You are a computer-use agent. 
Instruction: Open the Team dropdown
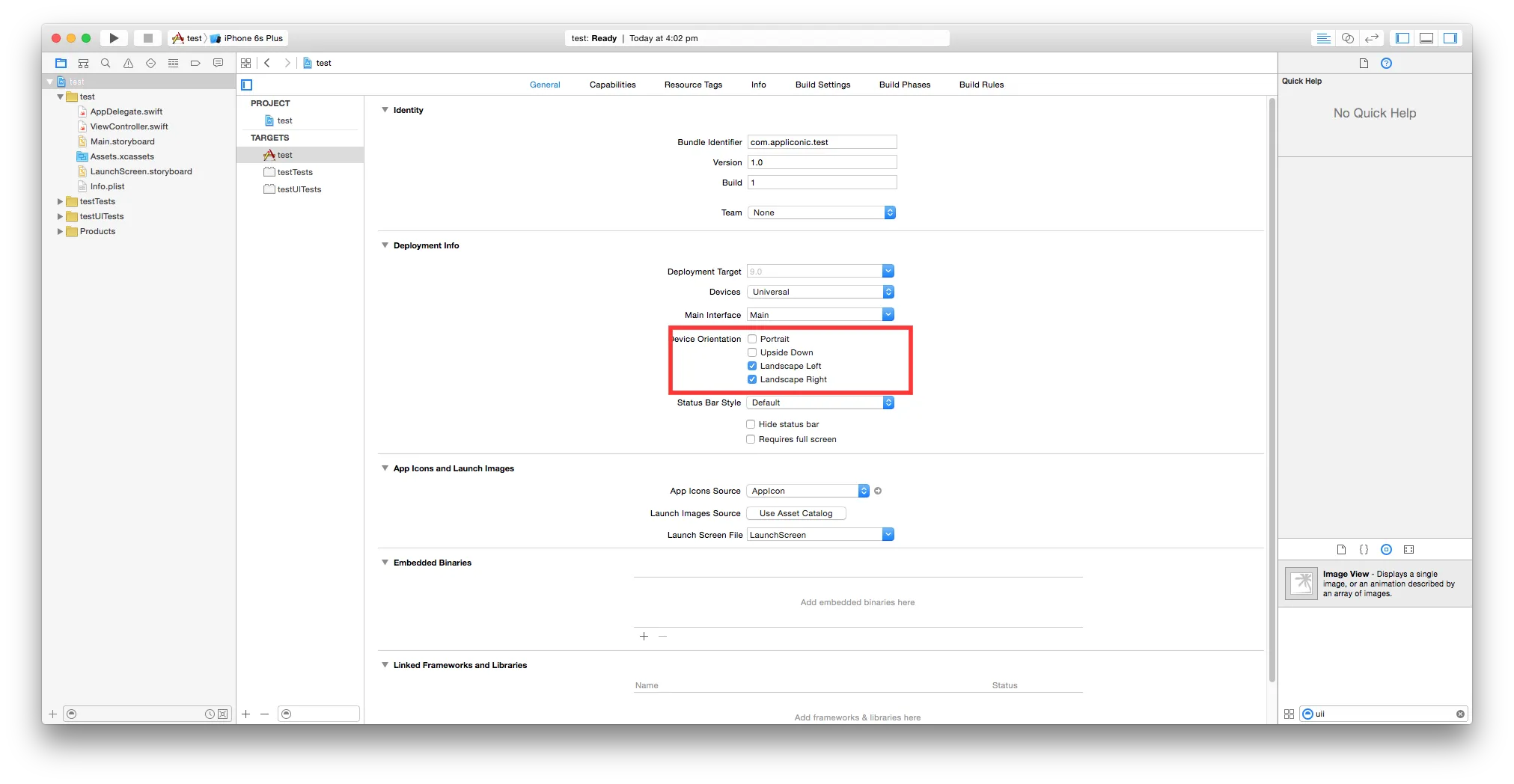coord(822,213)
